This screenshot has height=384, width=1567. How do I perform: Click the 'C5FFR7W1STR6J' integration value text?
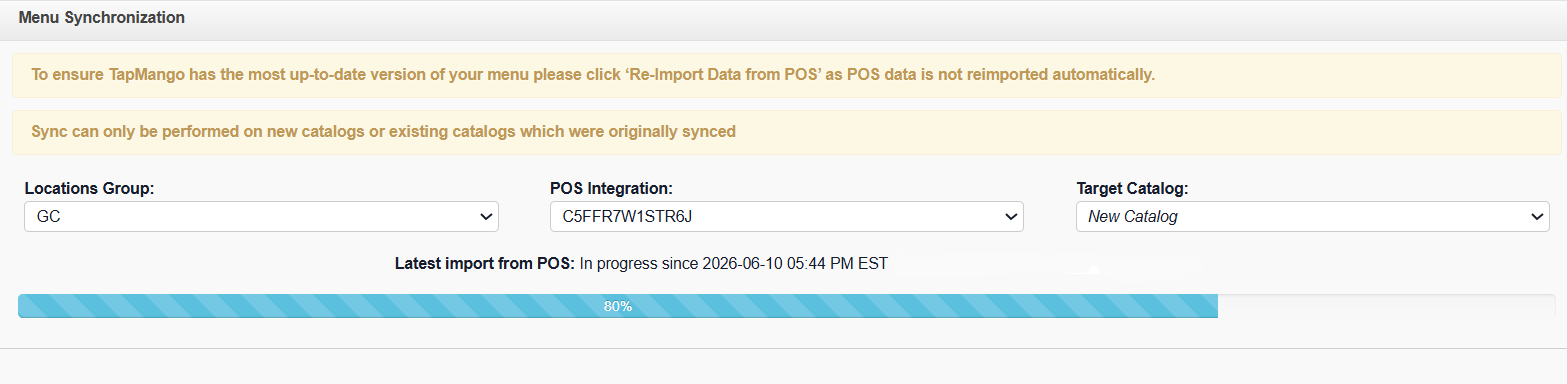pos(619,216)
